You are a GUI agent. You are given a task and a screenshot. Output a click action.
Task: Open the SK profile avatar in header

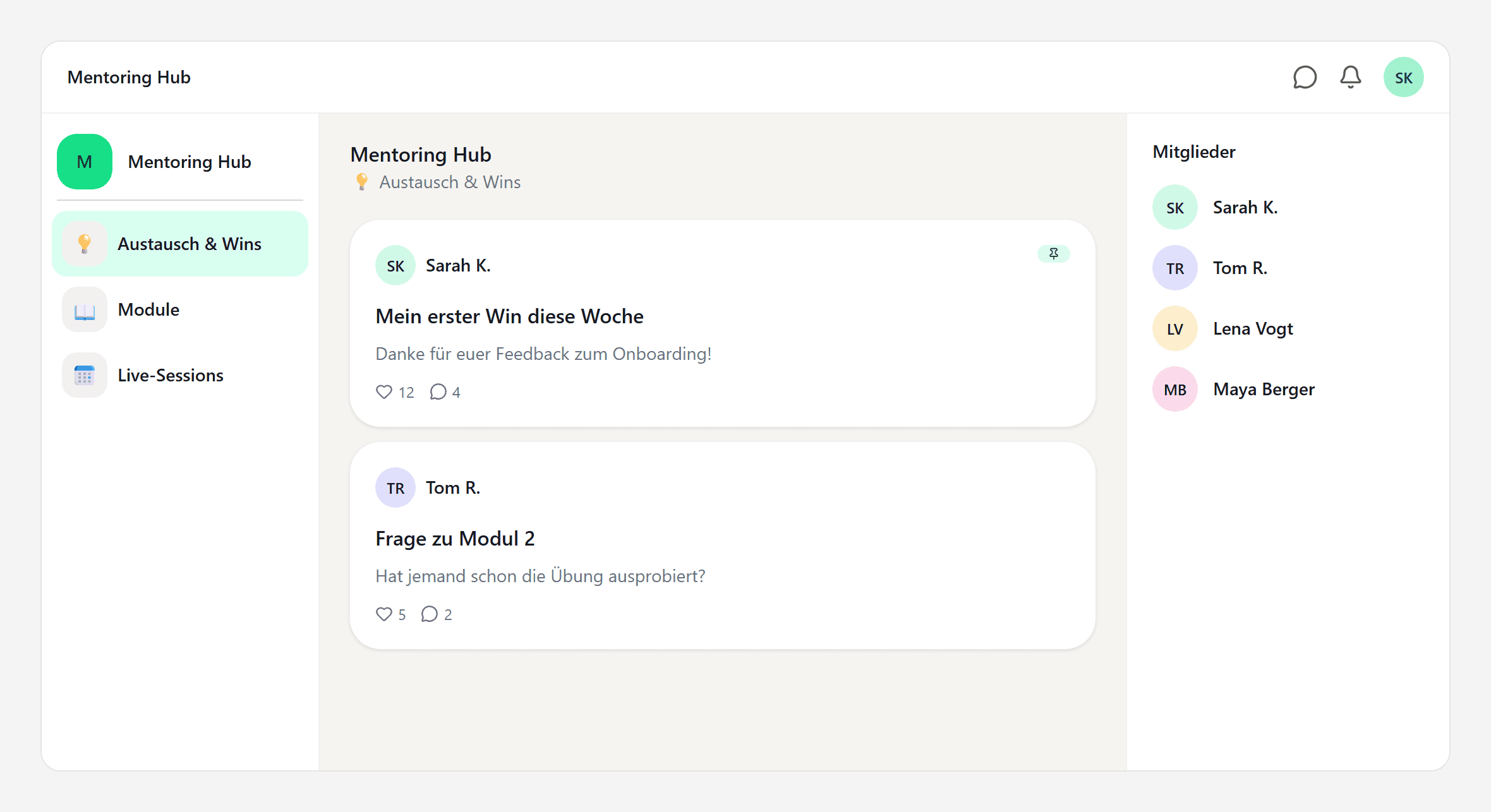click(x=1403, y=77)
